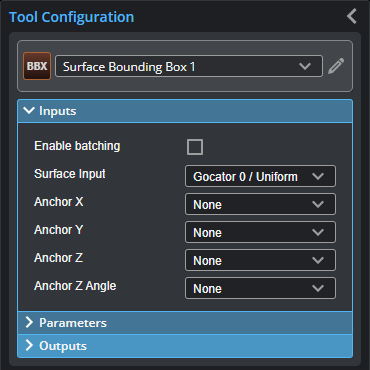
Task: Enable the batching checkbox
Action: [195, 147]
